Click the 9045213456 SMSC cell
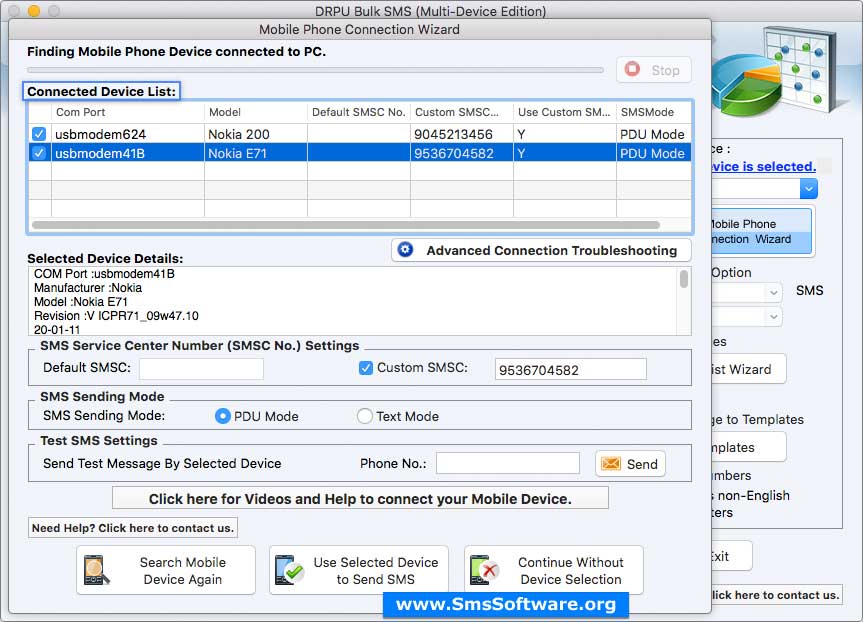 point(462,134)
